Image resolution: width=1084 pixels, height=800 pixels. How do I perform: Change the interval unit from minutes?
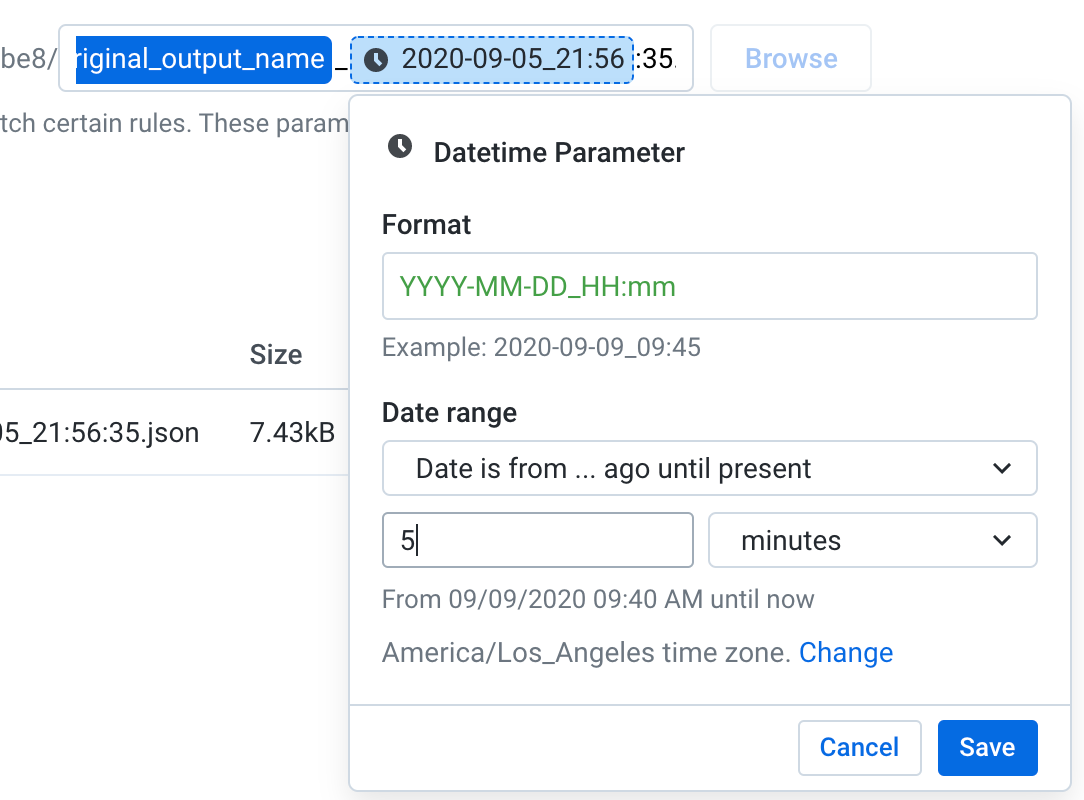coord(872,540)
